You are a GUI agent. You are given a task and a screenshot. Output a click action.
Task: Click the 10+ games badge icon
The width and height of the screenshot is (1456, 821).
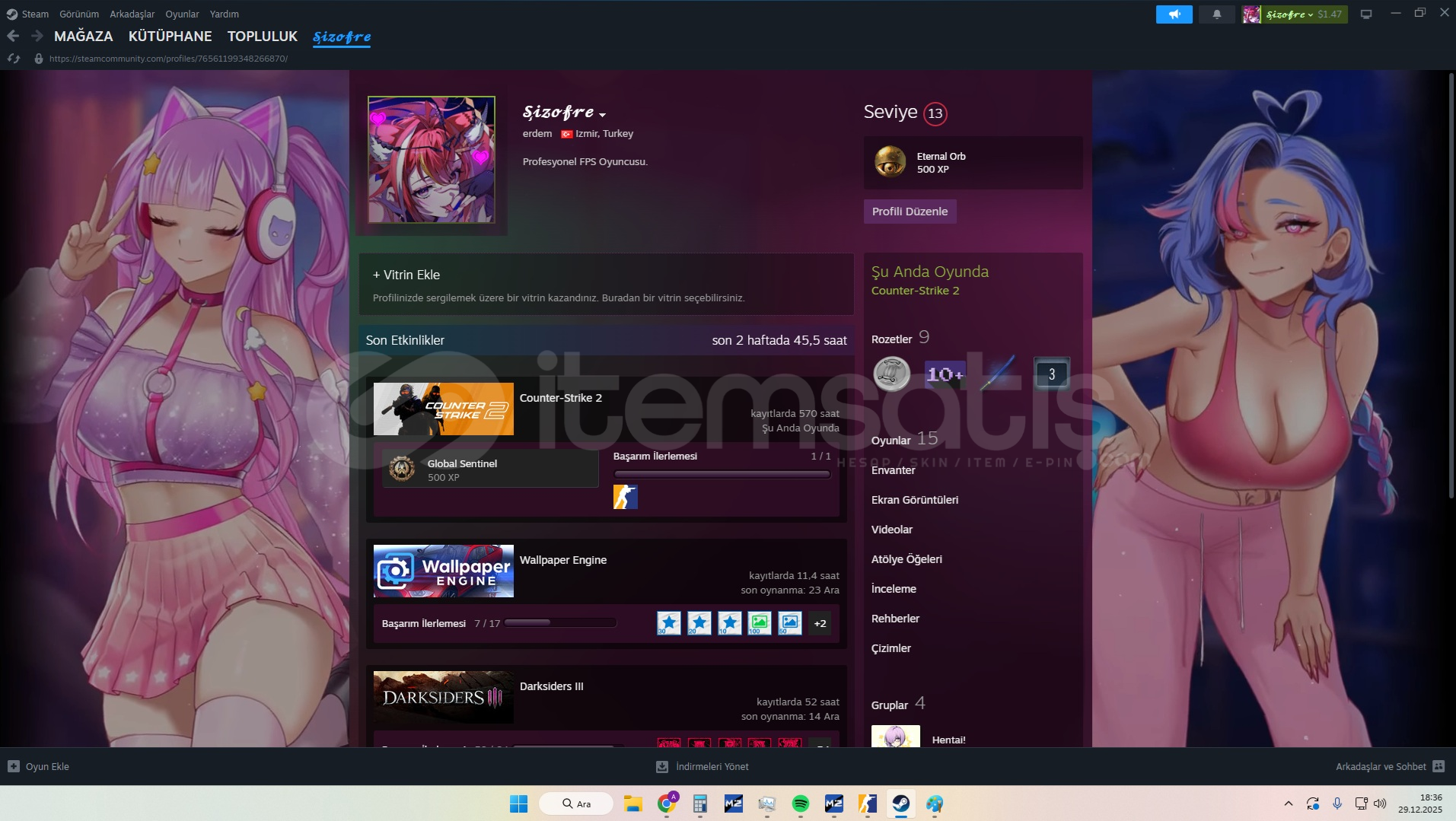(944, 374)
